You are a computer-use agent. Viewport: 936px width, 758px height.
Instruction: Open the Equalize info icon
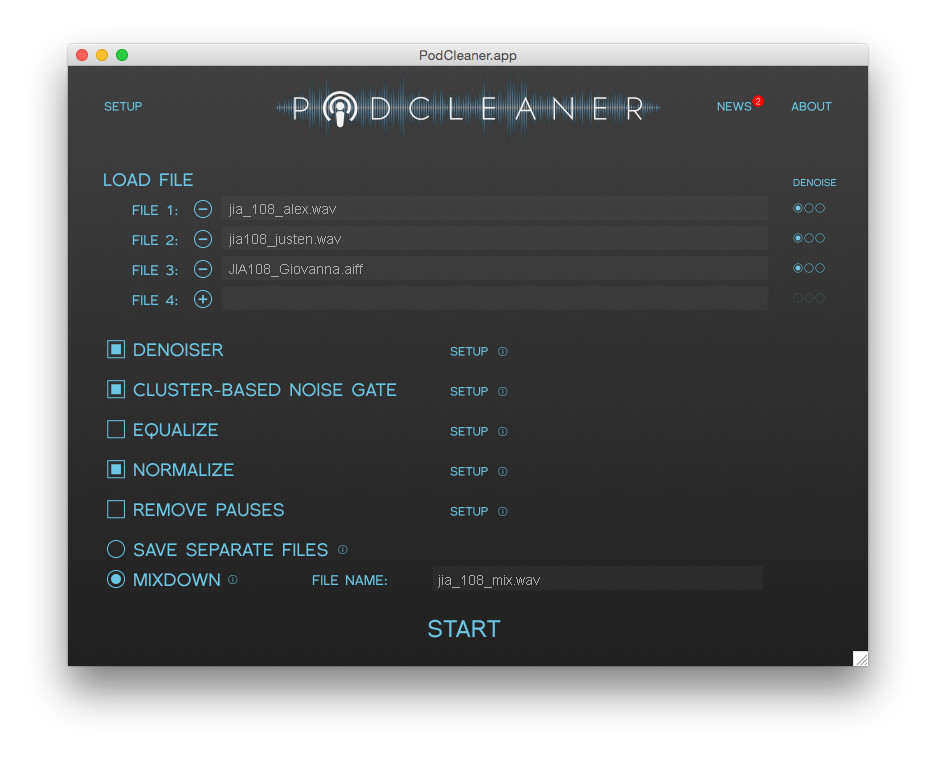point(503,432)
